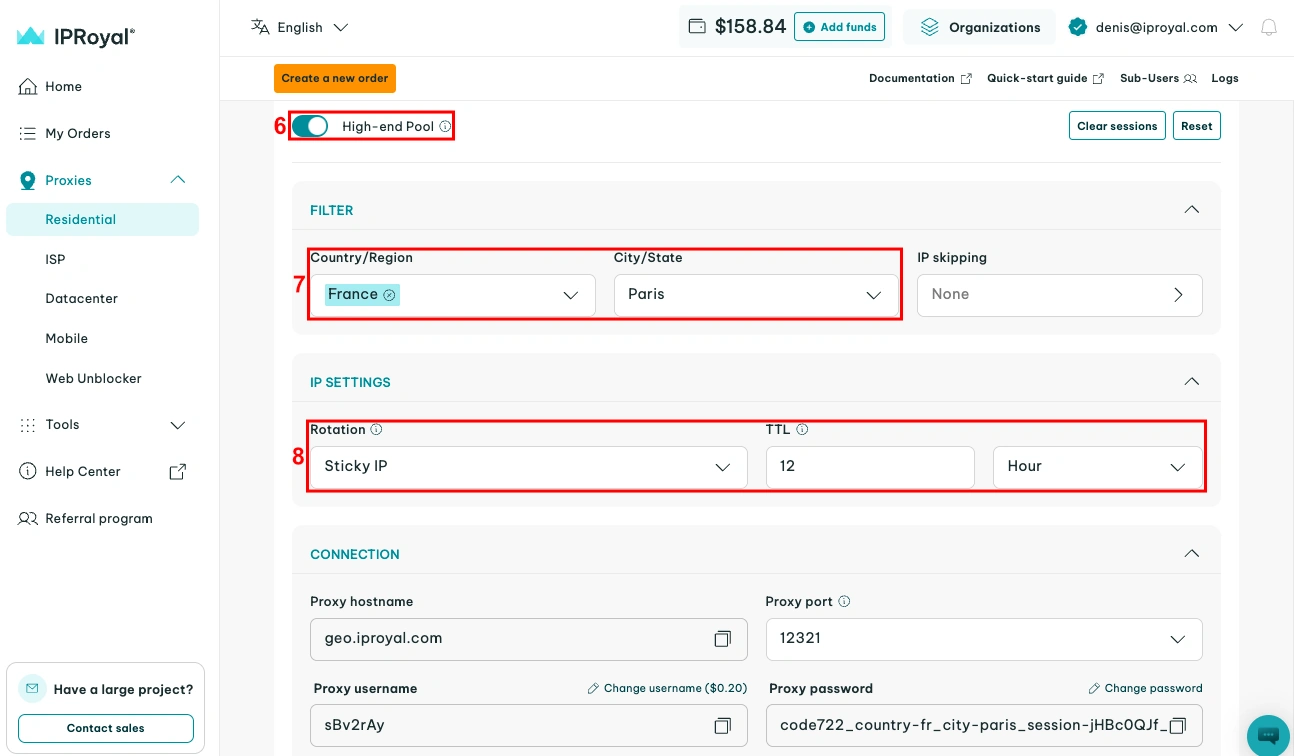The image size is (1294, 756).
Task: Click the TTL info icon
Action: point(802,430)
